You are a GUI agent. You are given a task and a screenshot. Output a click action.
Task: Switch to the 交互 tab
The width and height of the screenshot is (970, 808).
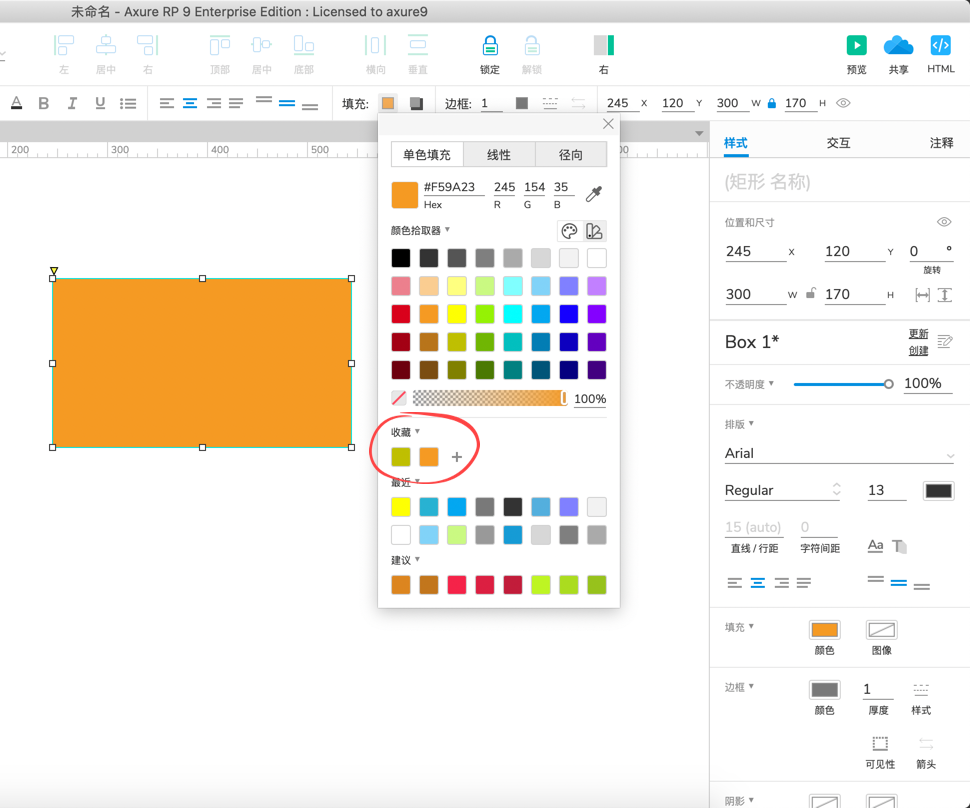point(838,143)
